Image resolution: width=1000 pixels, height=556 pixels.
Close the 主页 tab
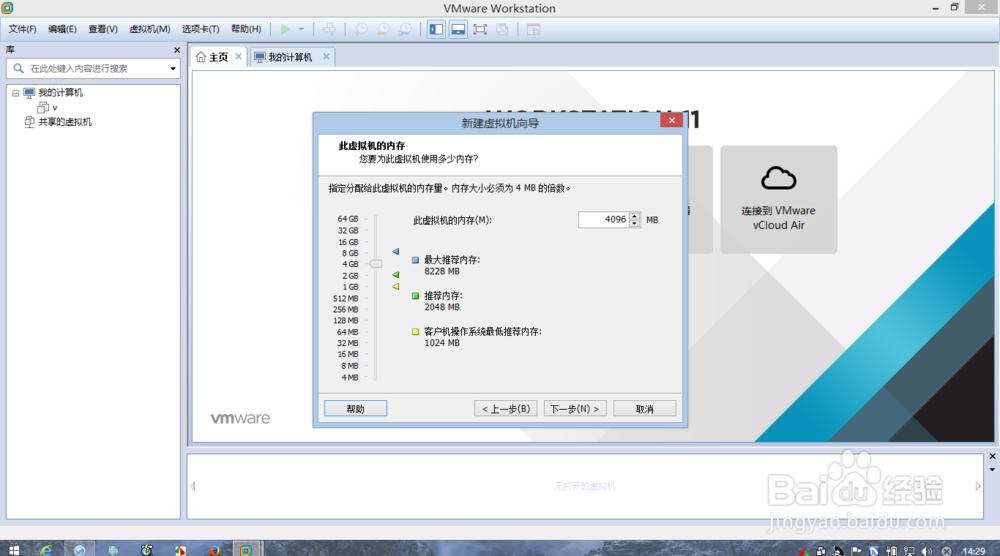click(239, 56)
